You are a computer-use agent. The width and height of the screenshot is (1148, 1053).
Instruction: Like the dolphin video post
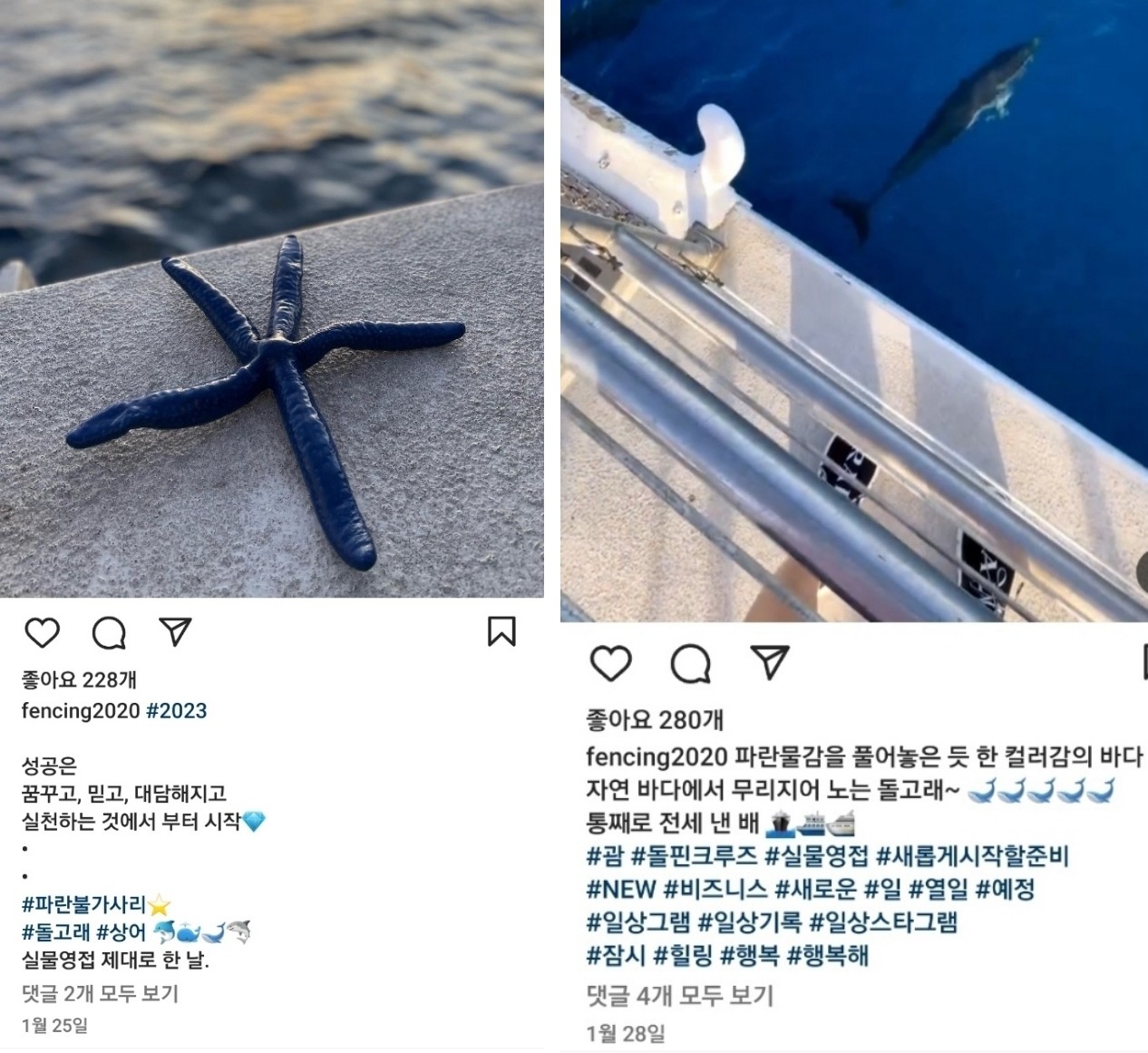click(x=610, y=664)
